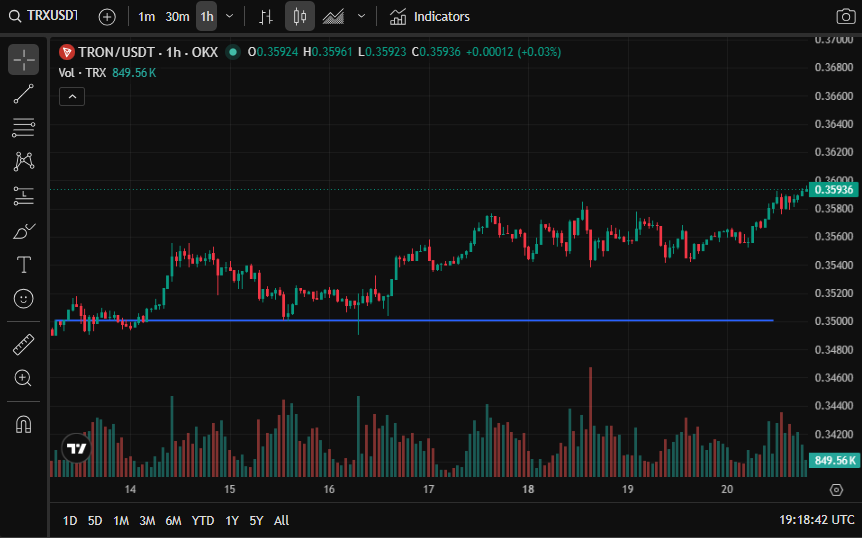Click the 849.56K volume axis label

(x=833, y=460)
